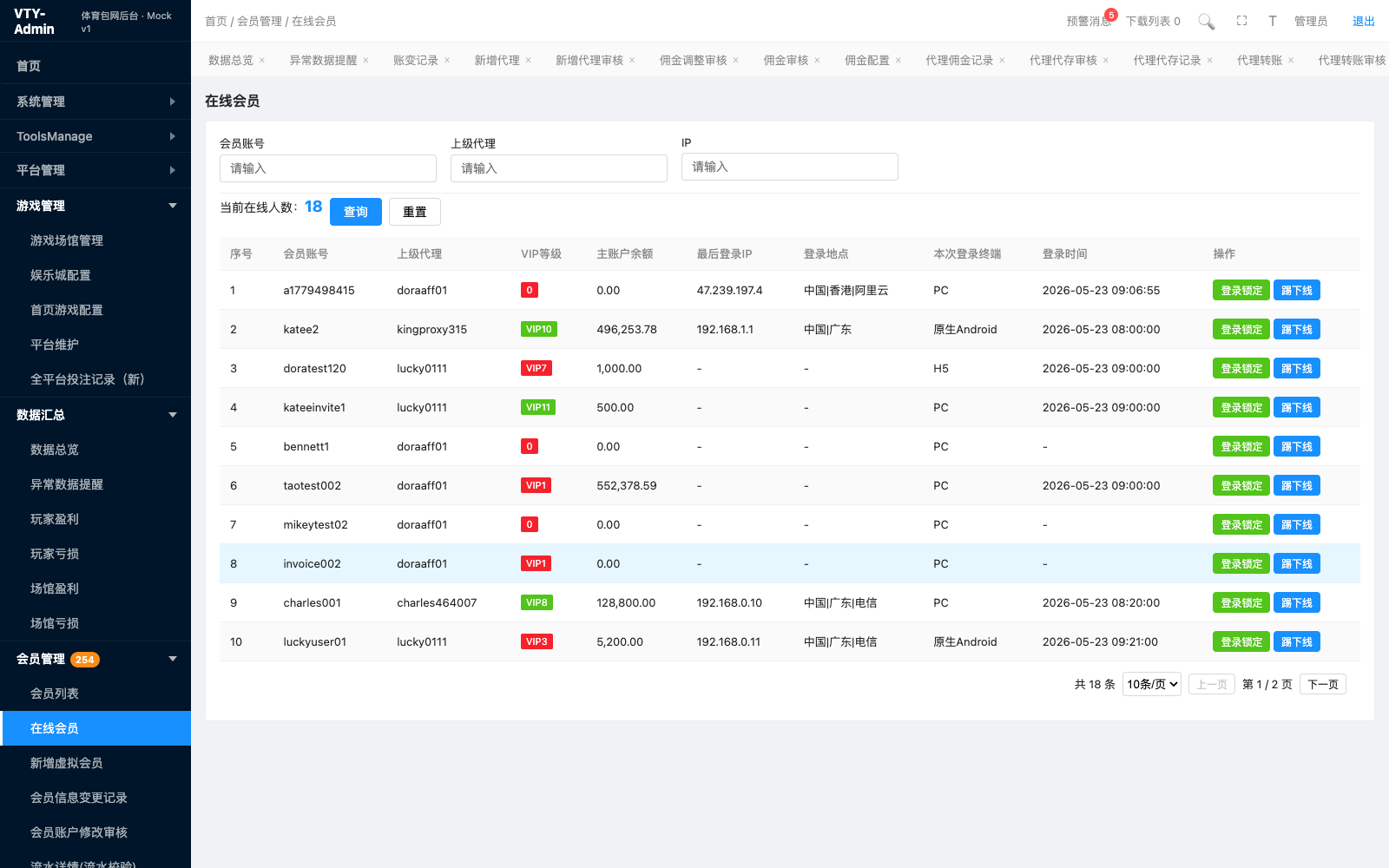Click the 254 badge beside 会员管理
The image size is (1389, 868).
85,660
